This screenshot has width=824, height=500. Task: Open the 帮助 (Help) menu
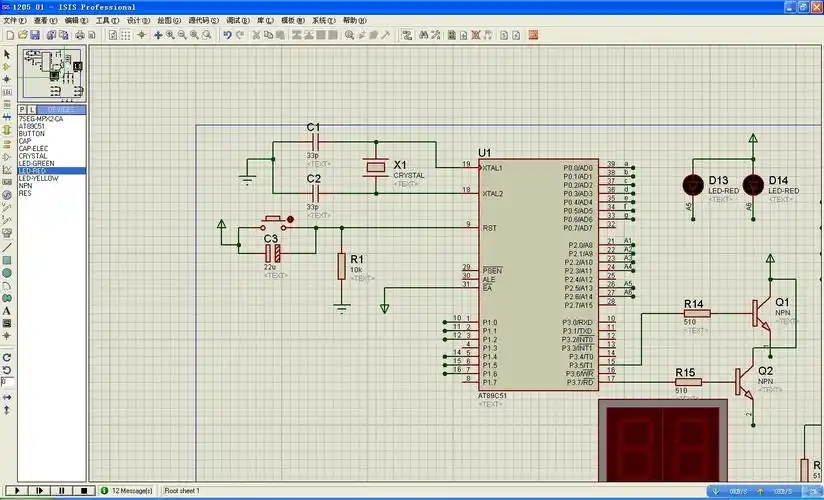[x=354, y=20]
